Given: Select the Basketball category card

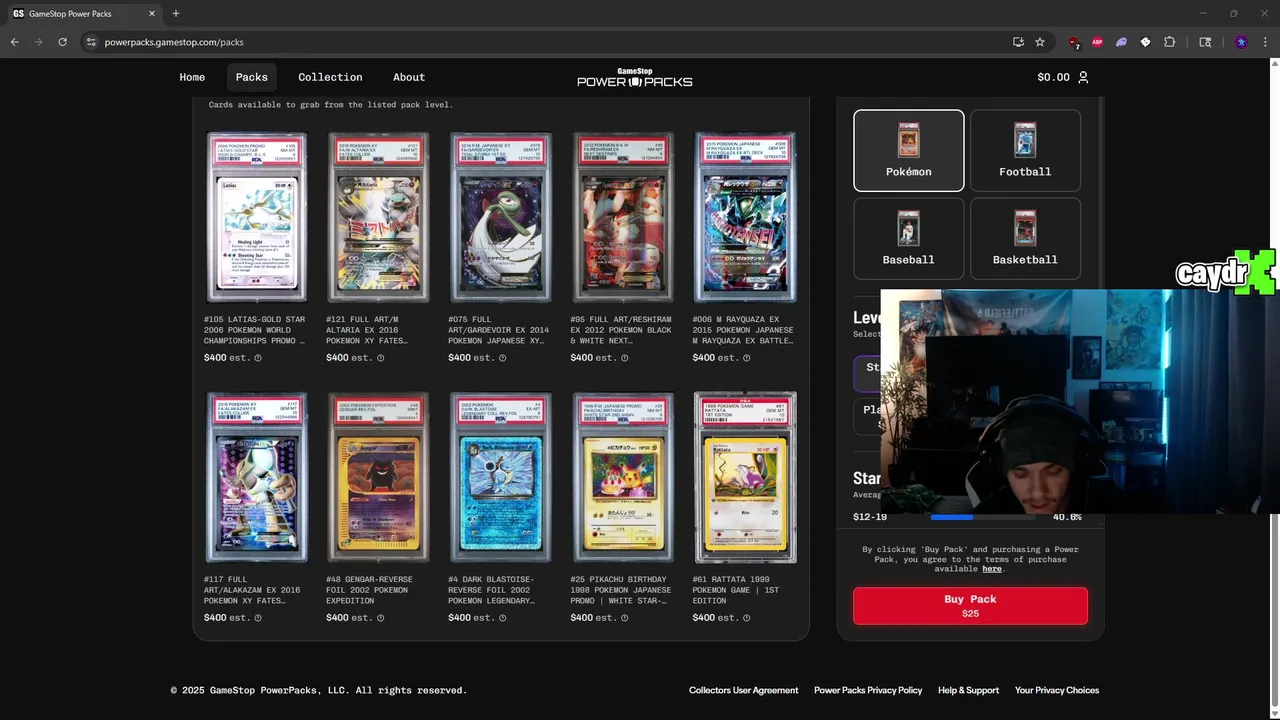Looking at the screenshot, I should click(1025, 238).
